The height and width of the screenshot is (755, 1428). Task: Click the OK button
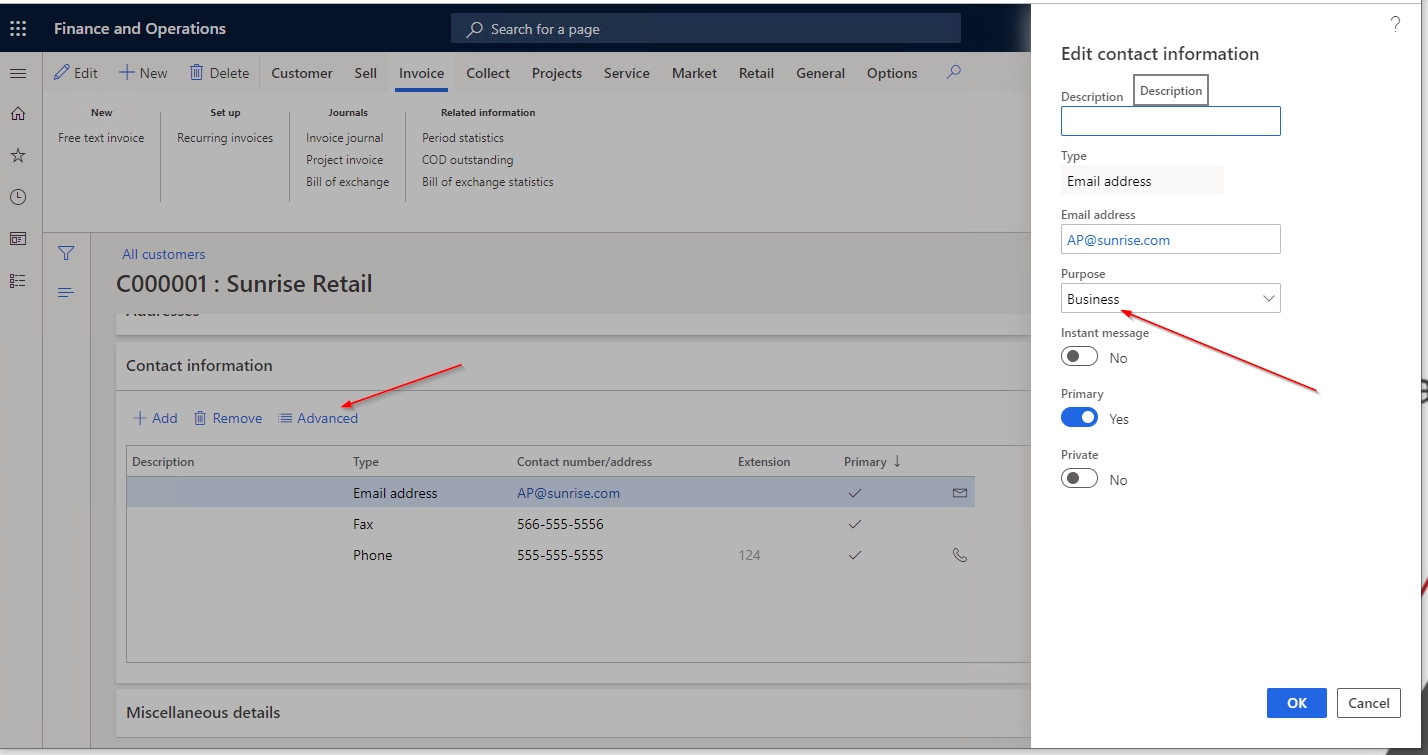pos(1296,703)
